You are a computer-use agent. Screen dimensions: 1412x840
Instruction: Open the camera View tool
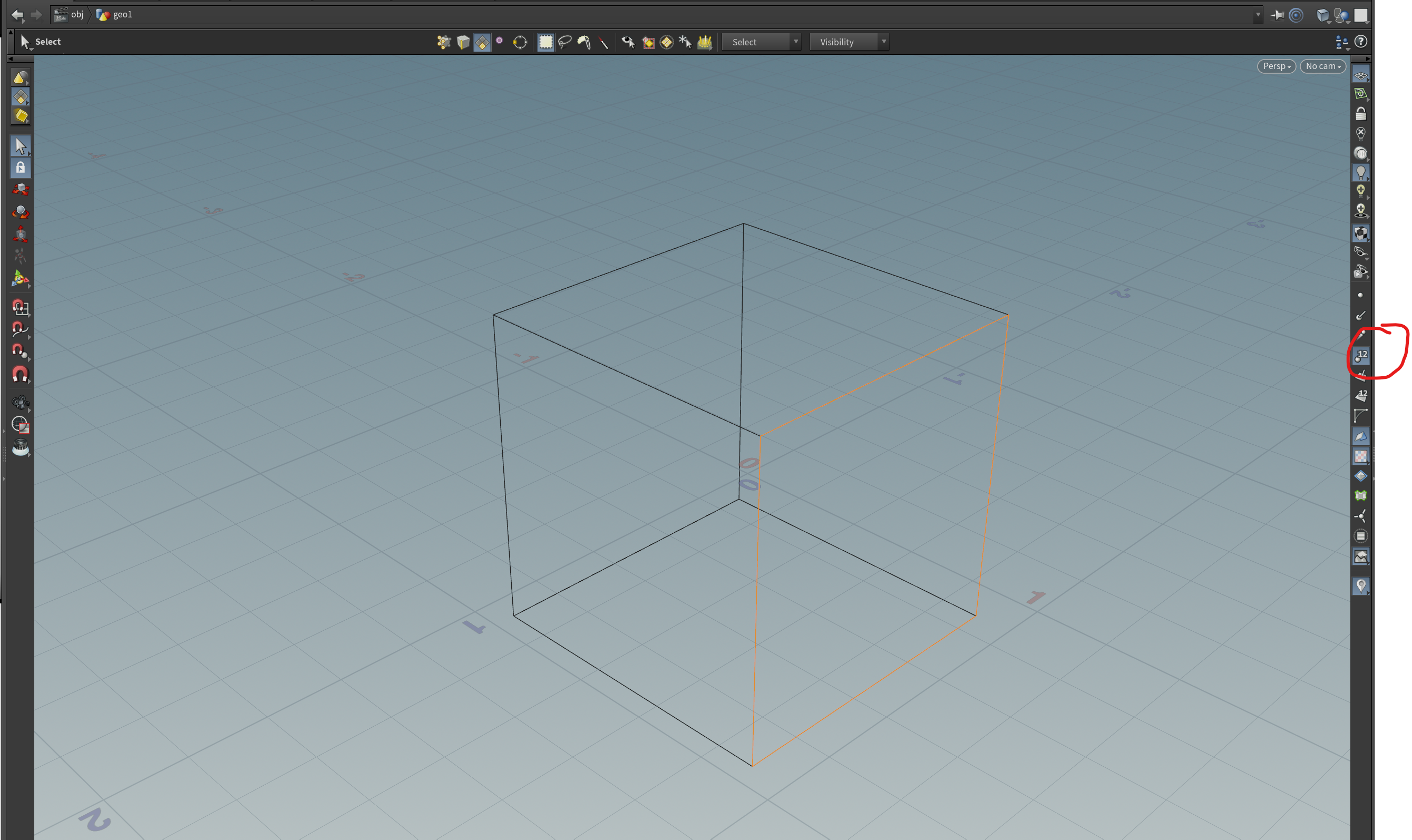point(21,403)
